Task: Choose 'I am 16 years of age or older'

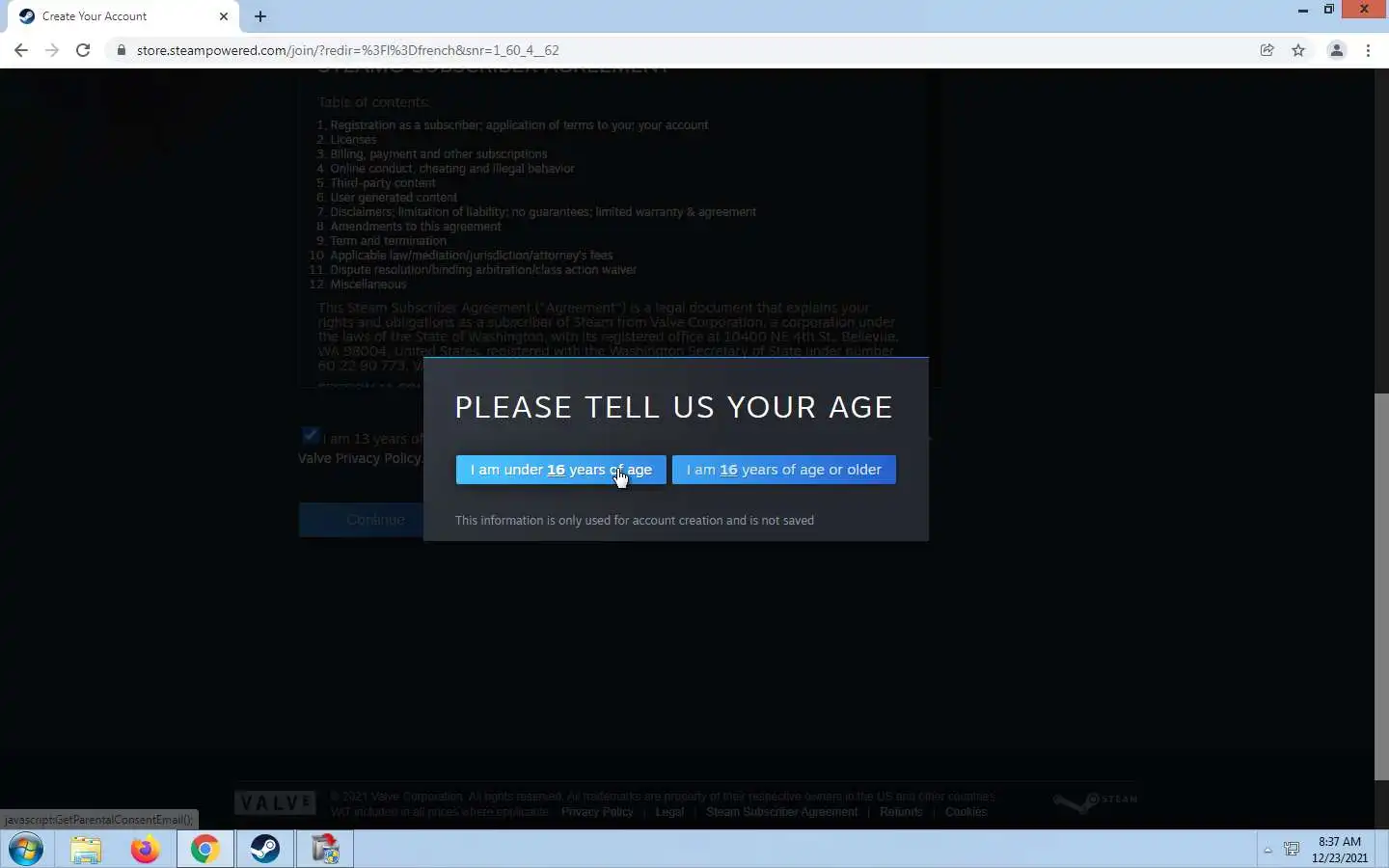Action: [783, 470]
